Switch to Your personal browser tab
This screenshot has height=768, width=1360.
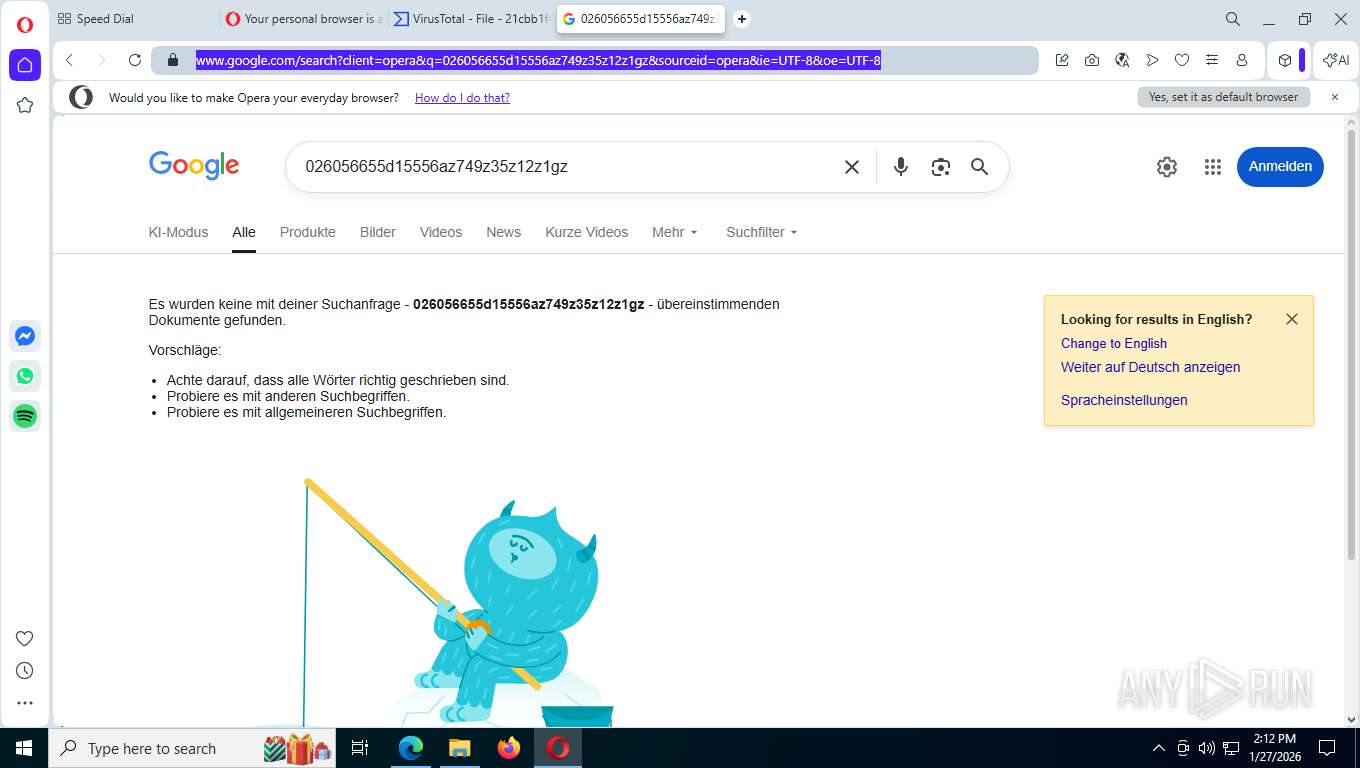click(304, 19)
